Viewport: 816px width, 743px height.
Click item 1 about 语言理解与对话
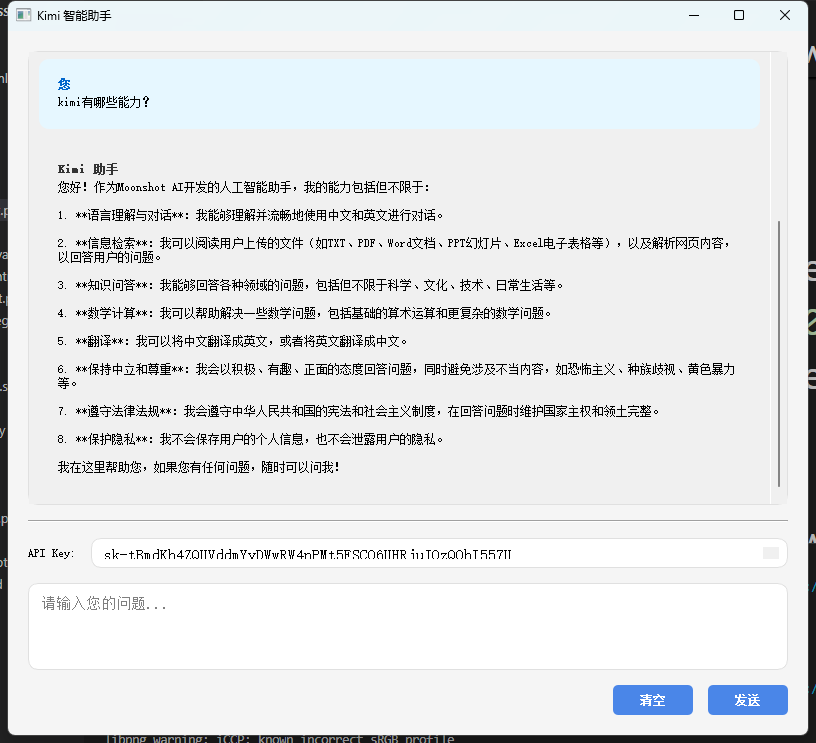(x=250, y=215)
